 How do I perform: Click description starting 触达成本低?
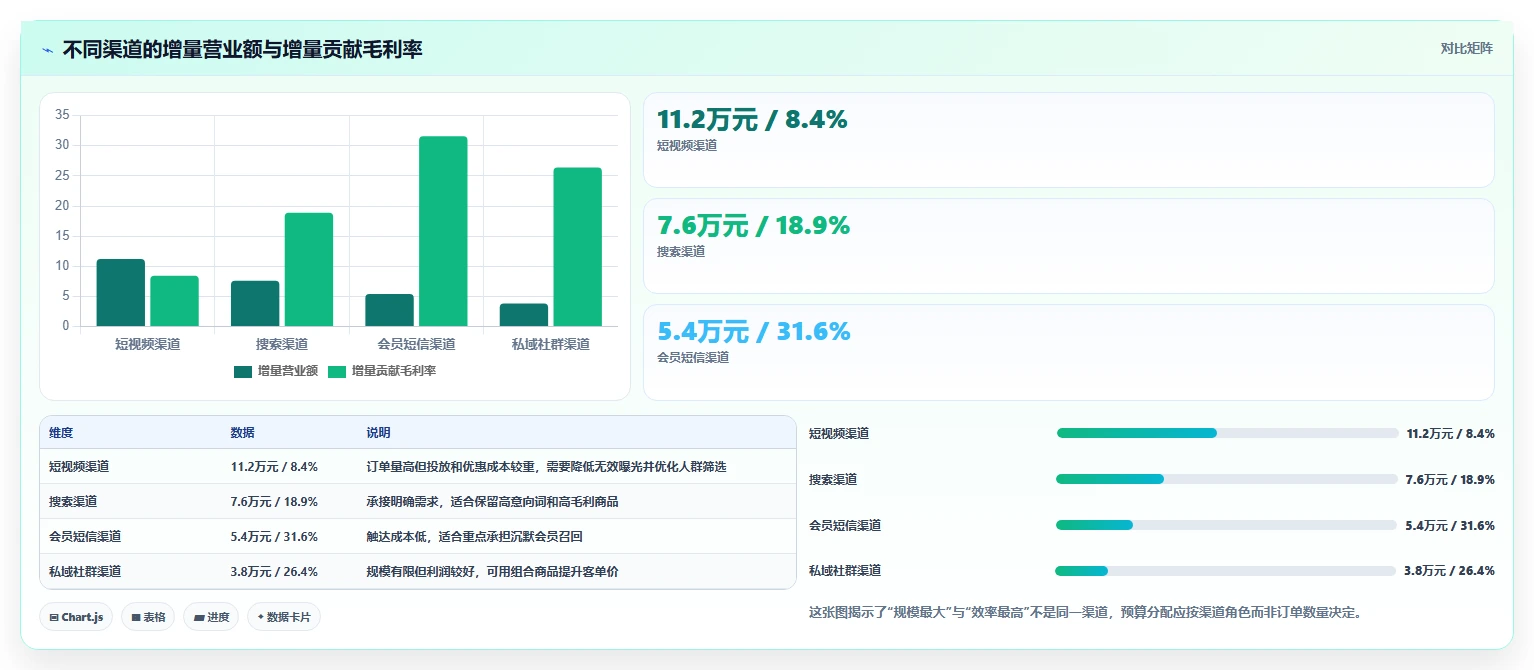point(474,536)
